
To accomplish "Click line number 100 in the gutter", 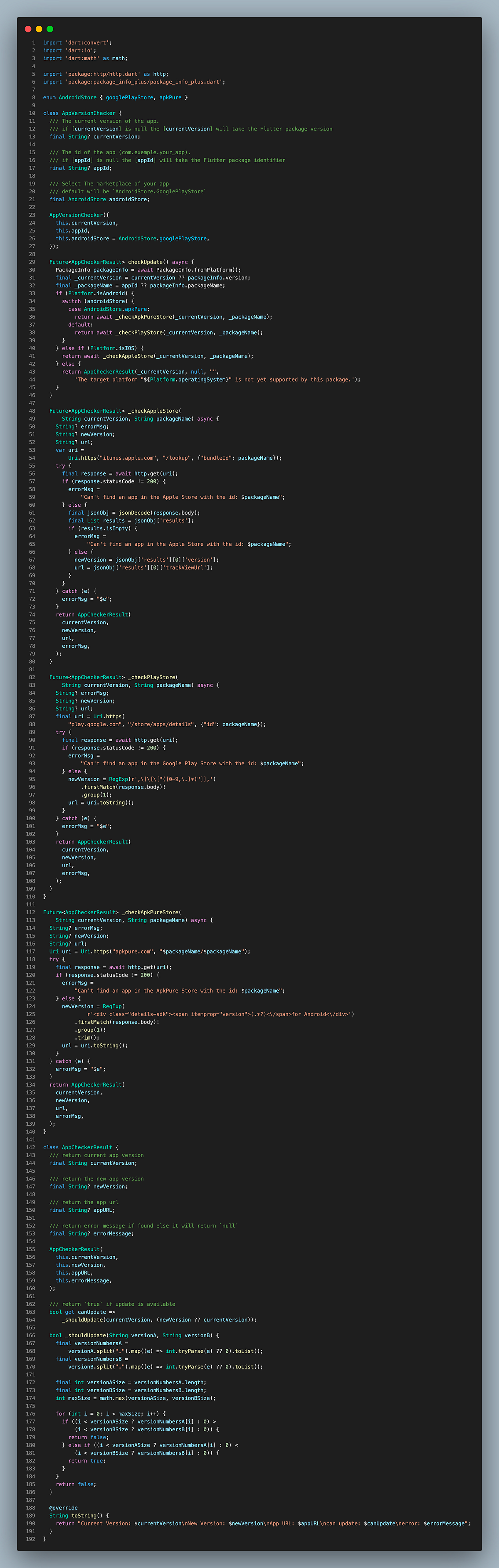I will (x=30, y=818).
